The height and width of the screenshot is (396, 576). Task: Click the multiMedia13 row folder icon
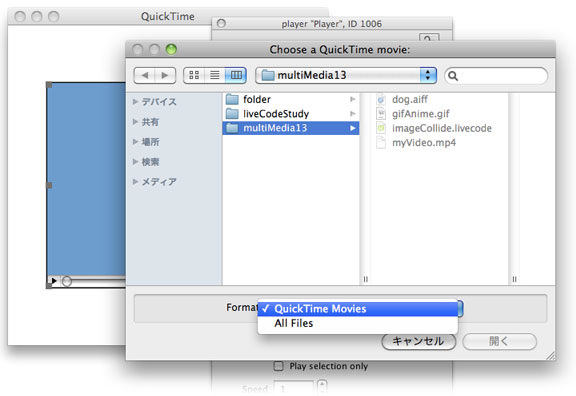point(232,128)
